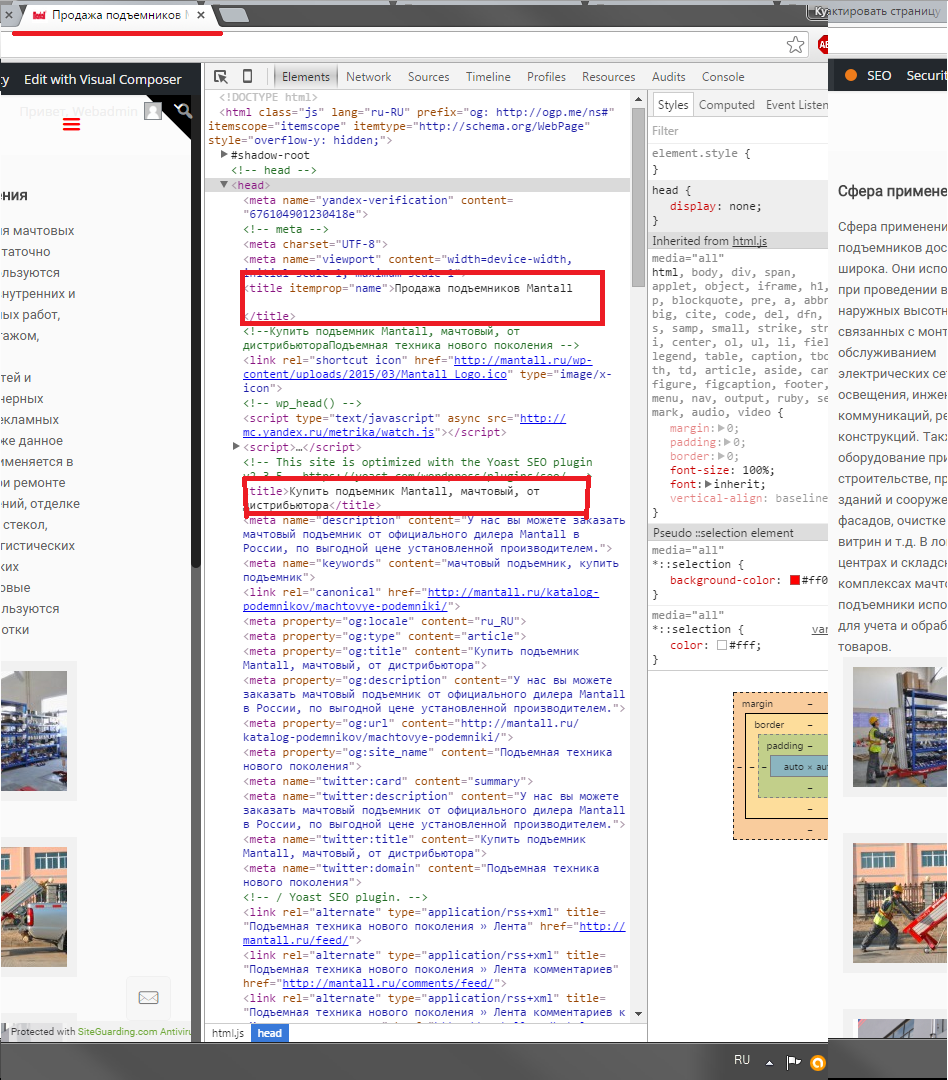Image resolution: width=948 pixels, height=1080 pixels.
Task: Bookmark this page with the star icon
Action: point(795,45)
